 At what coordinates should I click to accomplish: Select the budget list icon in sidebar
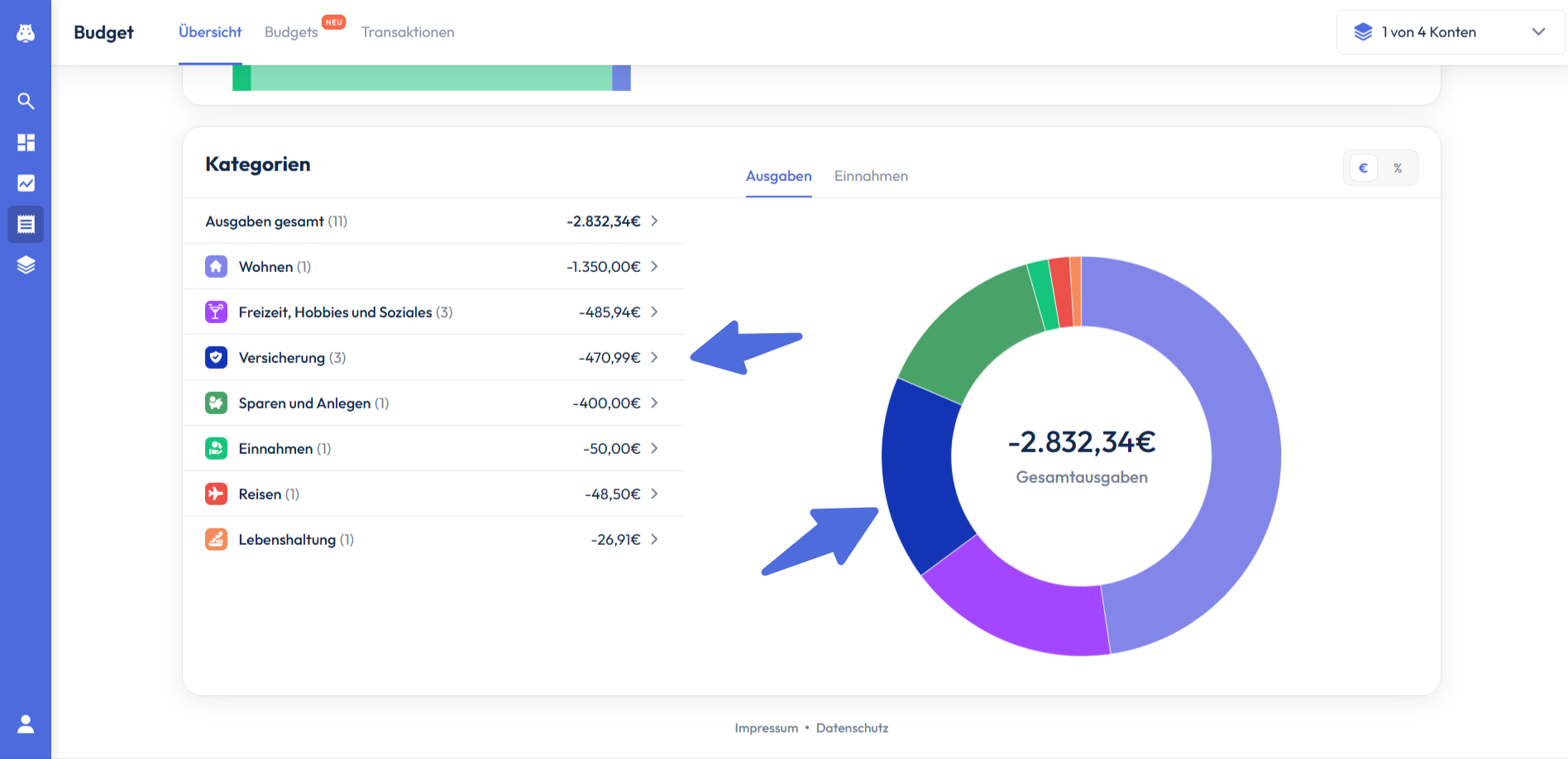[26, 224]
